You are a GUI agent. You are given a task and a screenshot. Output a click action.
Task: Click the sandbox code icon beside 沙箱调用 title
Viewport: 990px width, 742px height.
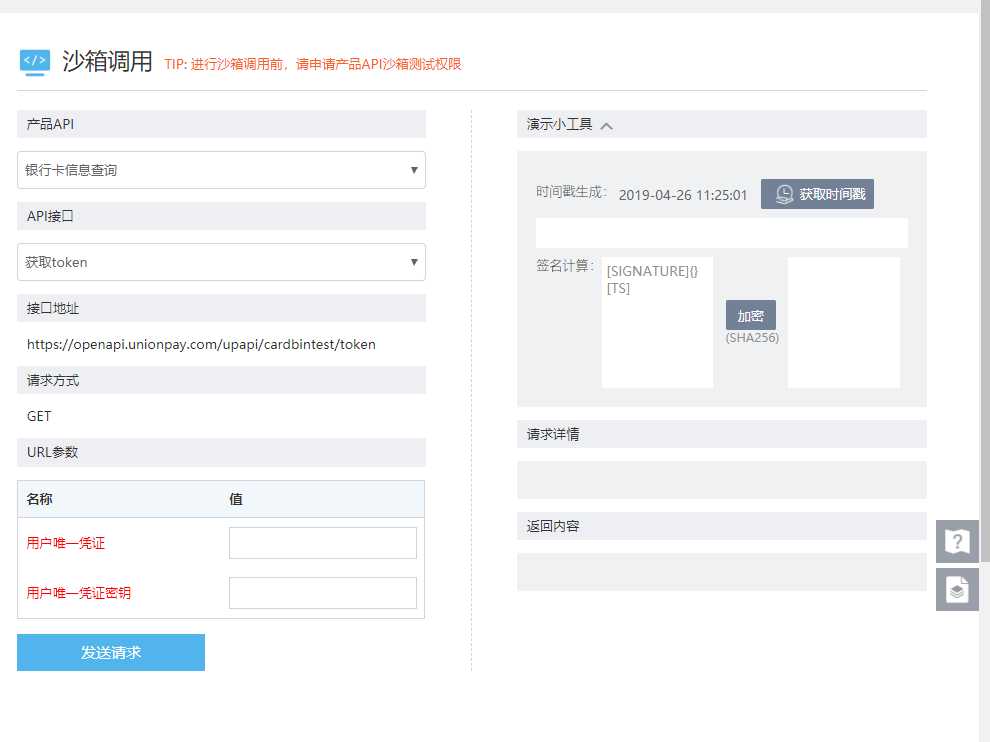click(x=34, y=61)
